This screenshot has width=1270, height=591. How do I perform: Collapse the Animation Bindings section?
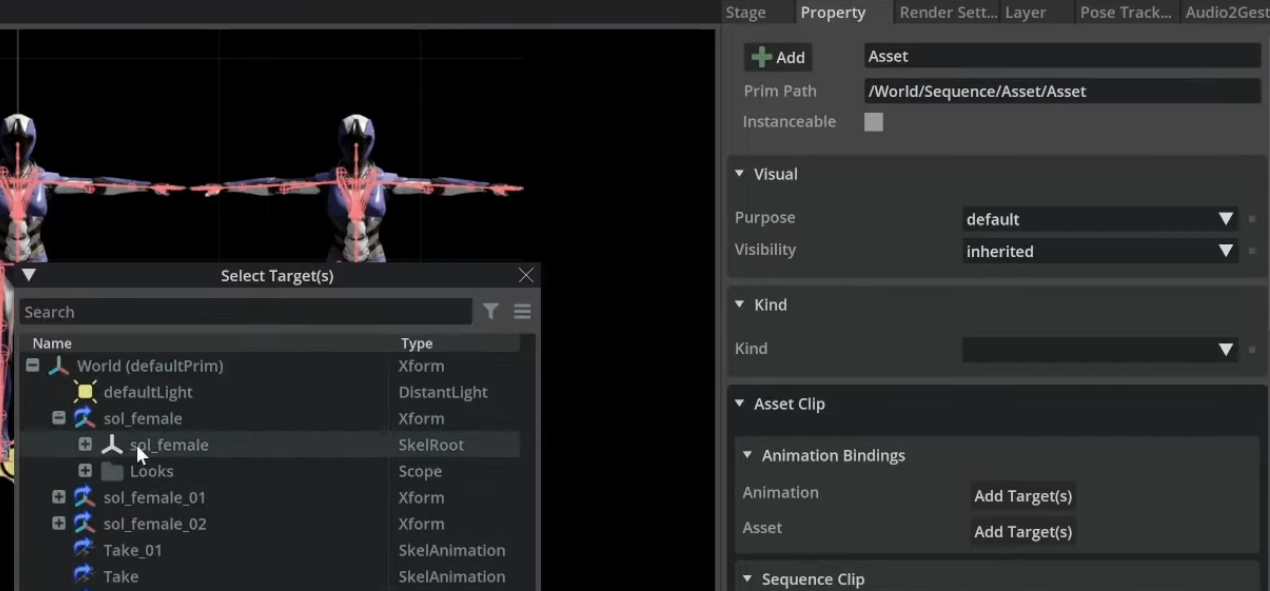[x=747, y=455]
